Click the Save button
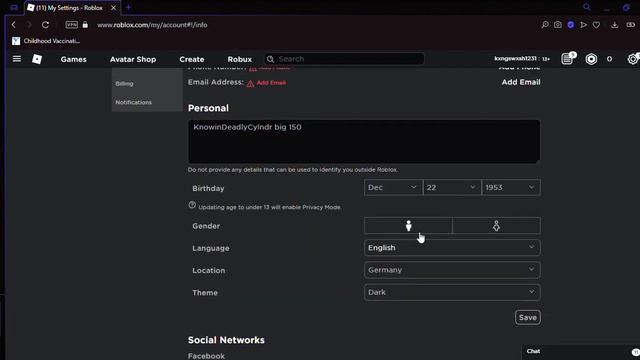 [528, 317]
